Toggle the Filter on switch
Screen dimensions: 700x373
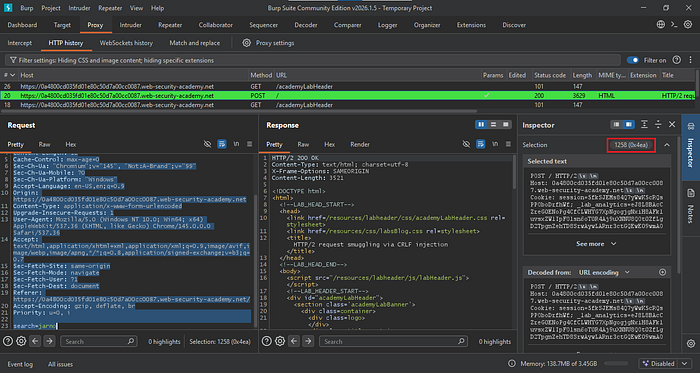(633, 60)
